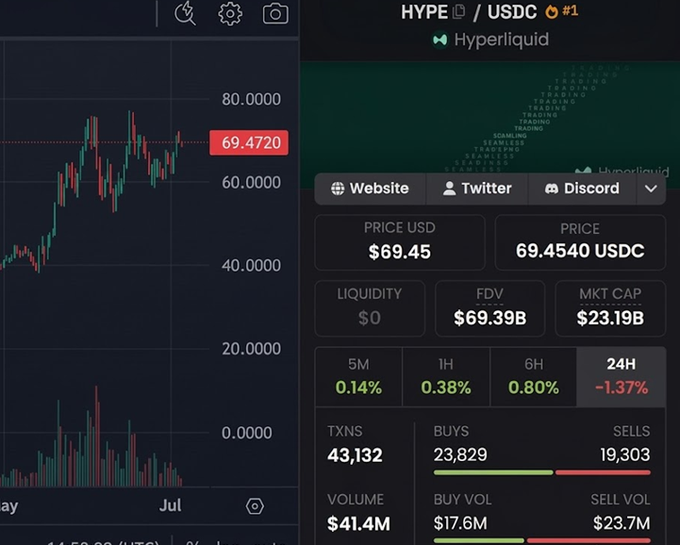Click the 20.0000 price axis label
Viewport: 680px width, 545px height.
pyautogui.click(x=251, y=349)
